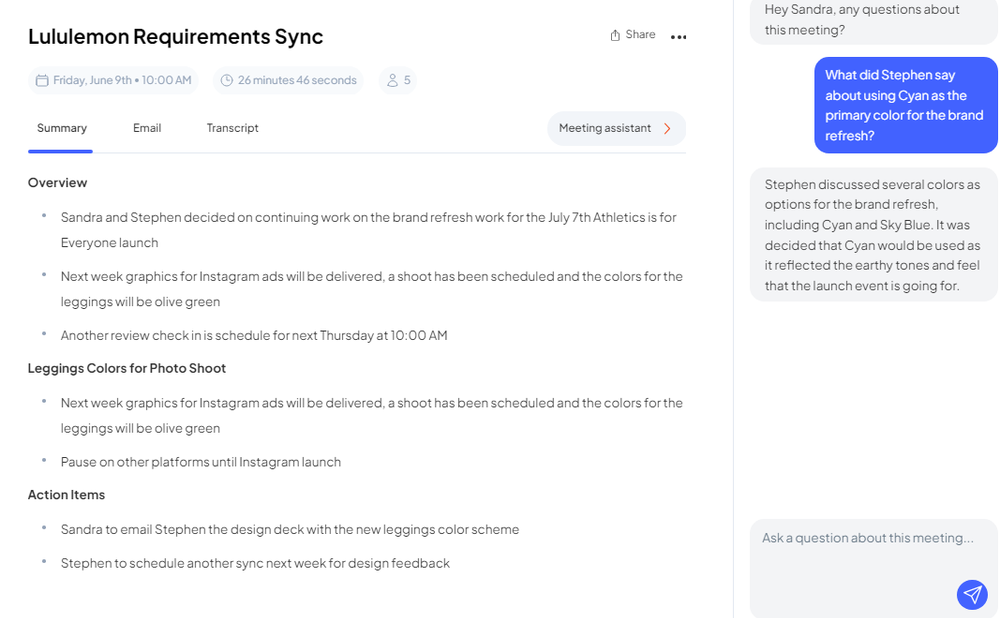This screenshot has width=1000, height=618.
Task: Click the blue question chat bubble
Action: coord(905,105)
